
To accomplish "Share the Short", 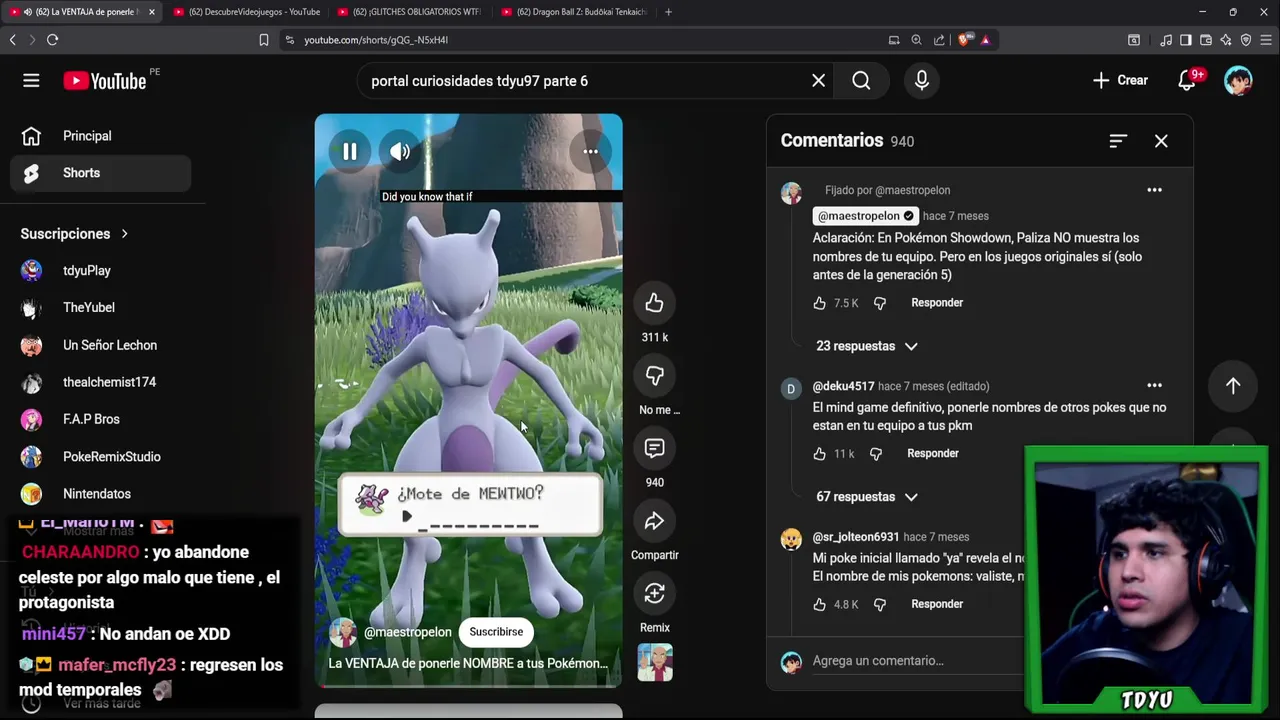I will [654, 521].
